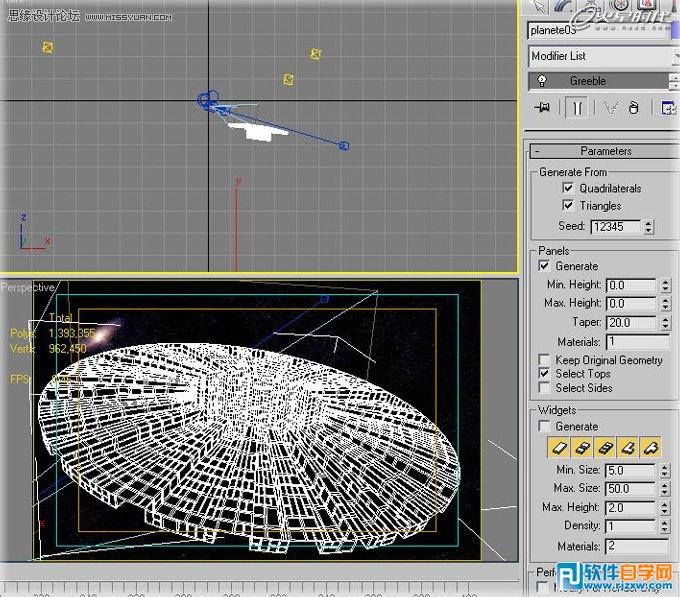The width and height of the screenshot is (680, 597).
Task: Click the Polys count 1,393,355
Action: point(72,333)
